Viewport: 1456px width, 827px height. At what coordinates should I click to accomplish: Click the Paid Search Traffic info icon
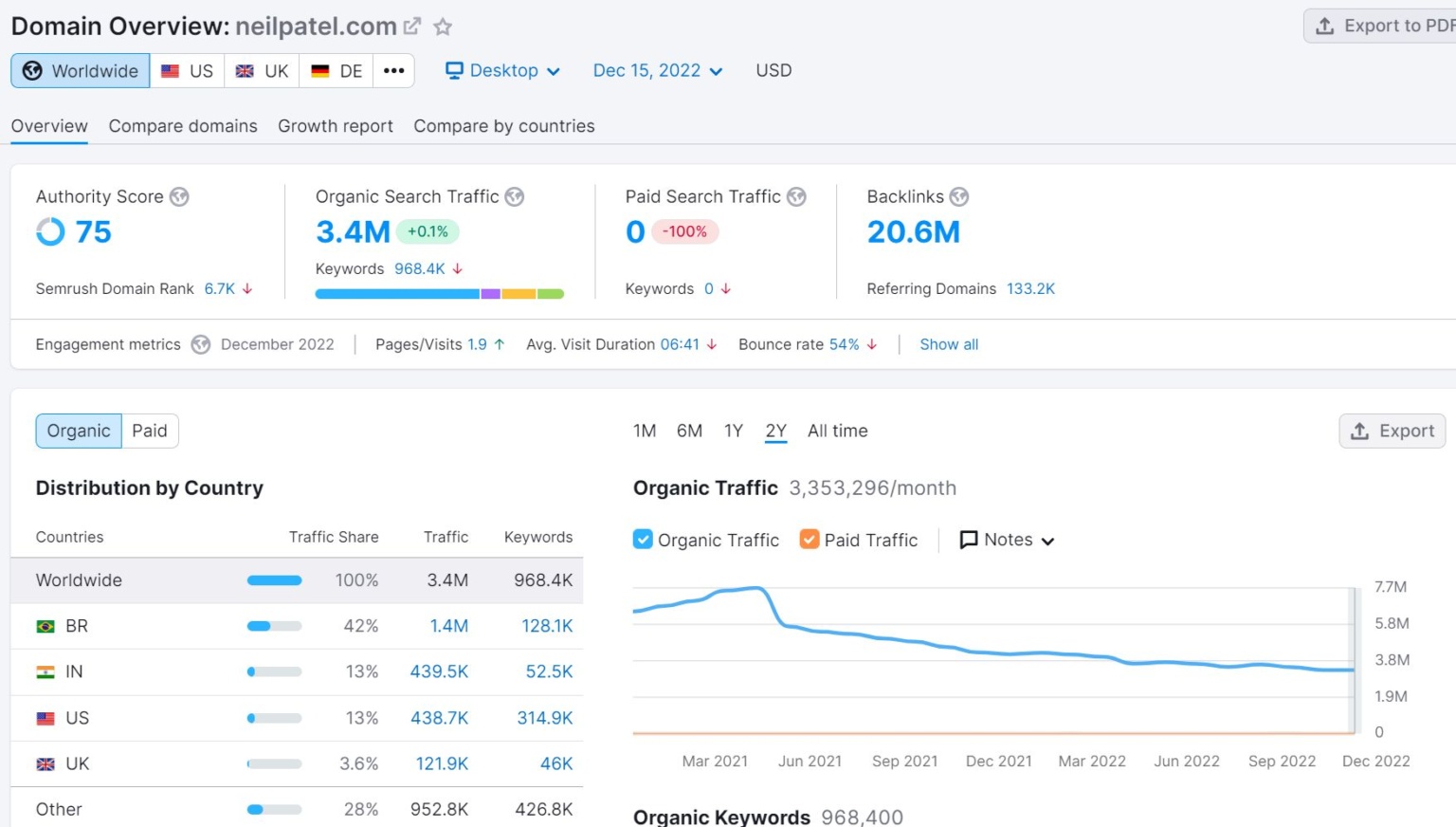[797, 196]
